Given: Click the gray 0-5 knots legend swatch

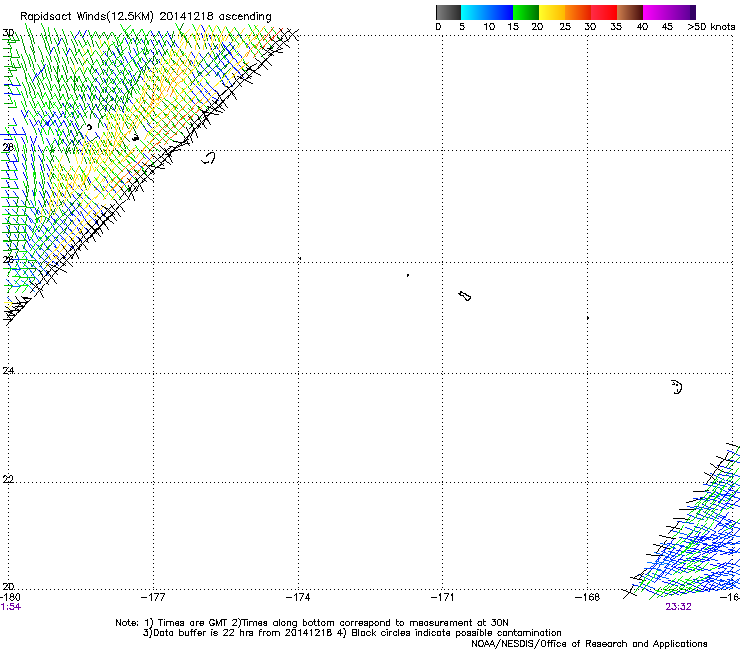Looking at the screenshot, I should point(448,12).
